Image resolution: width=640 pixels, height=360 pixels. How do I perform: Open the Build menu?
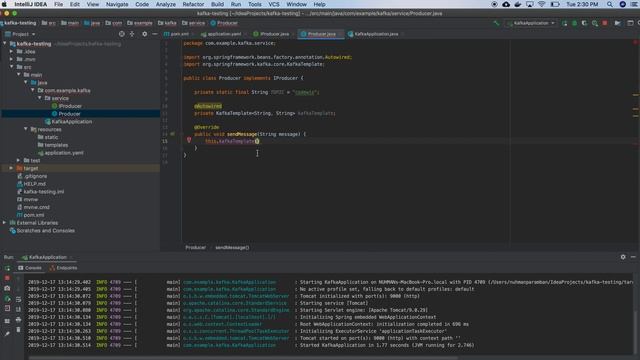pyautogui.click(x=217, y=4)
